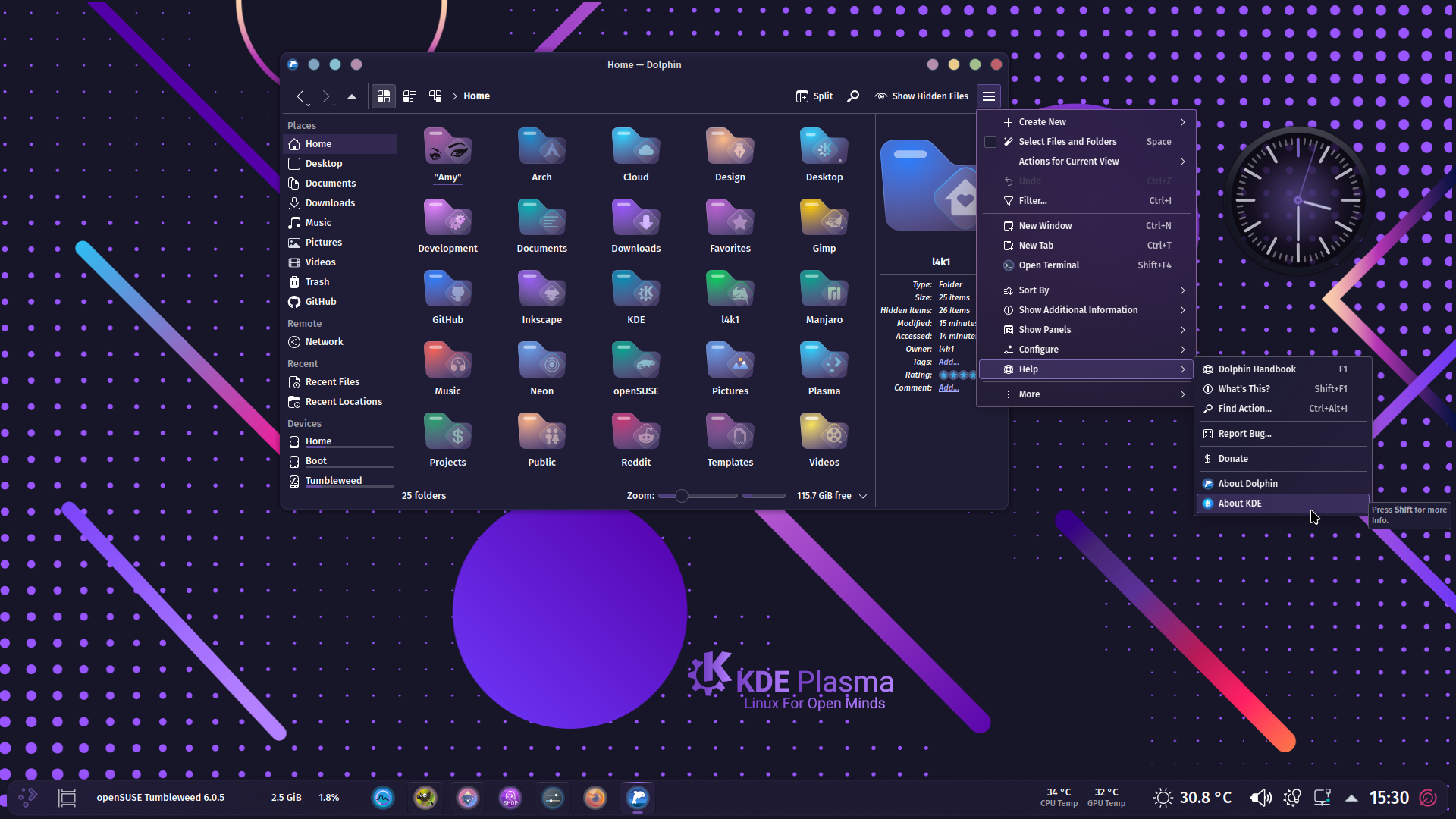Open the application launcher in taskbar
The height and width of the screenshot is (819, 1456).
(28, 798)
